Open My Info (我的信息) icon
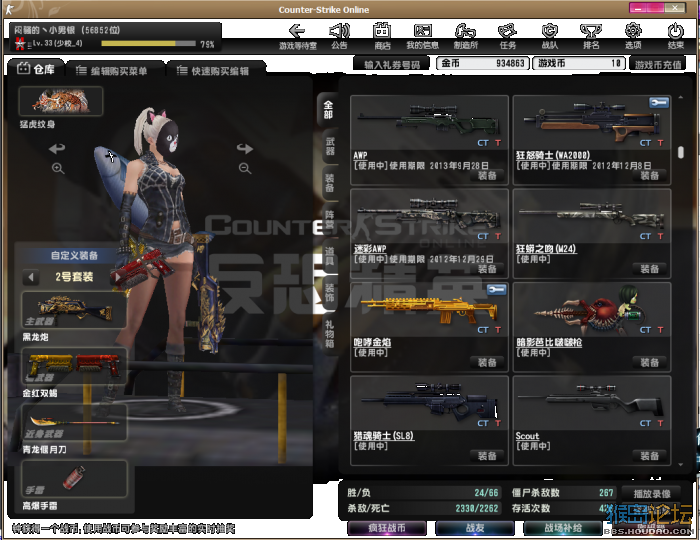This screenshot has width=700, height=540. (422, 36)
